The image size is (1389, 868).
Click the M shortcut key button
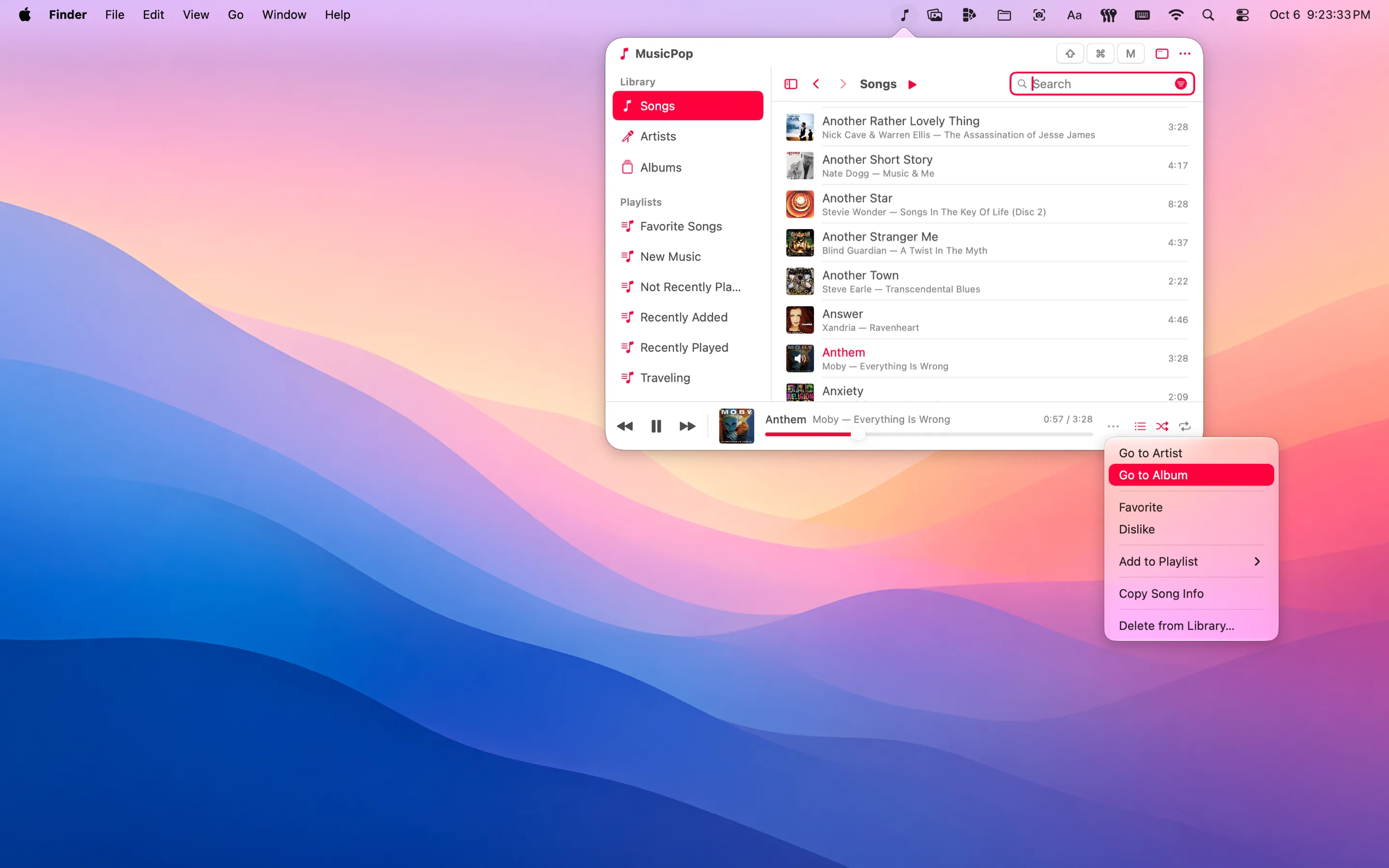[1130, 54]
